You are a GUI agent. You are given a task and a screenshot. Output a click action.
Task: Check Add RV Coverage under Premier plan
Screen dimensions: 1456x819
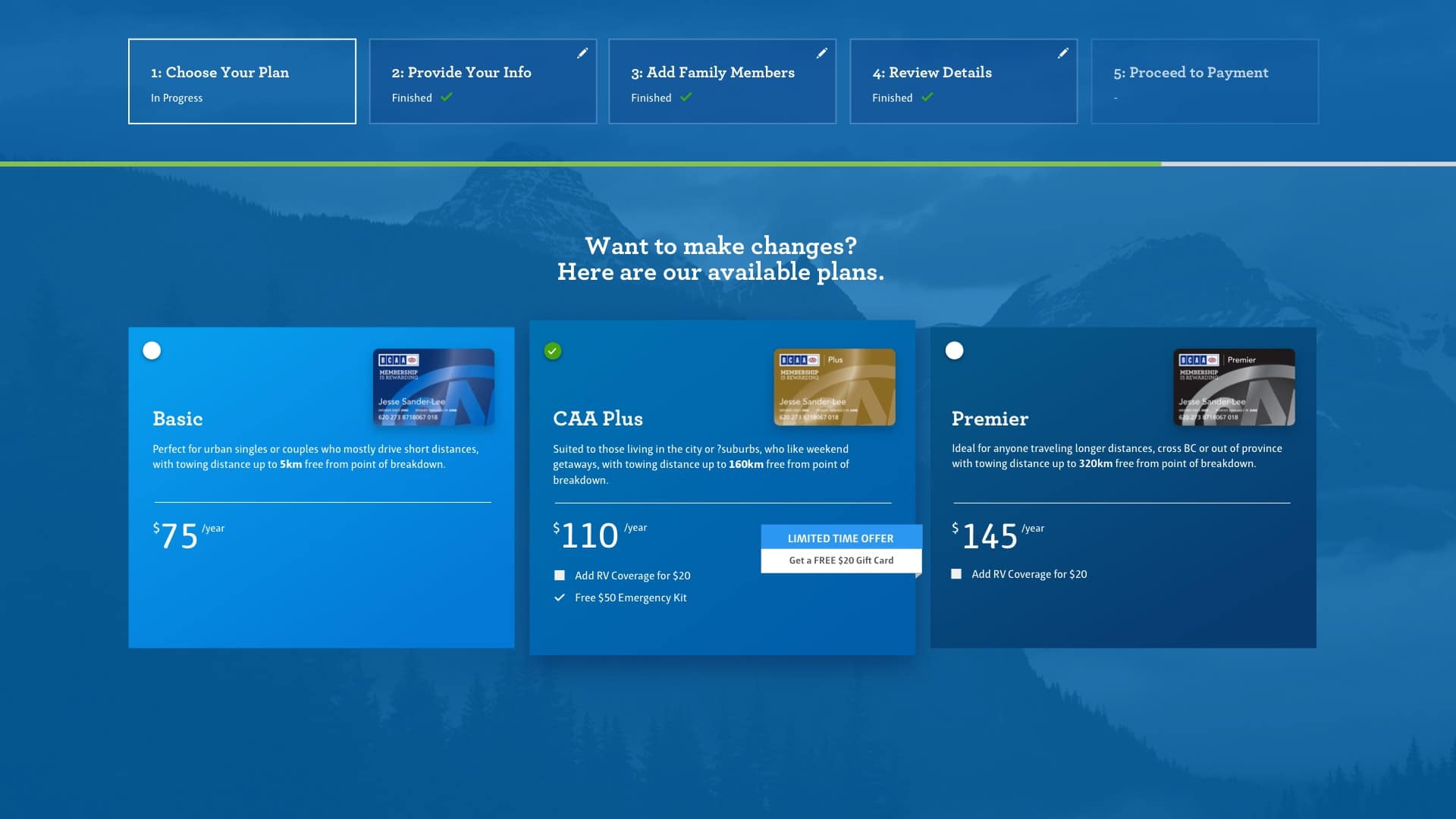[956, 574]
